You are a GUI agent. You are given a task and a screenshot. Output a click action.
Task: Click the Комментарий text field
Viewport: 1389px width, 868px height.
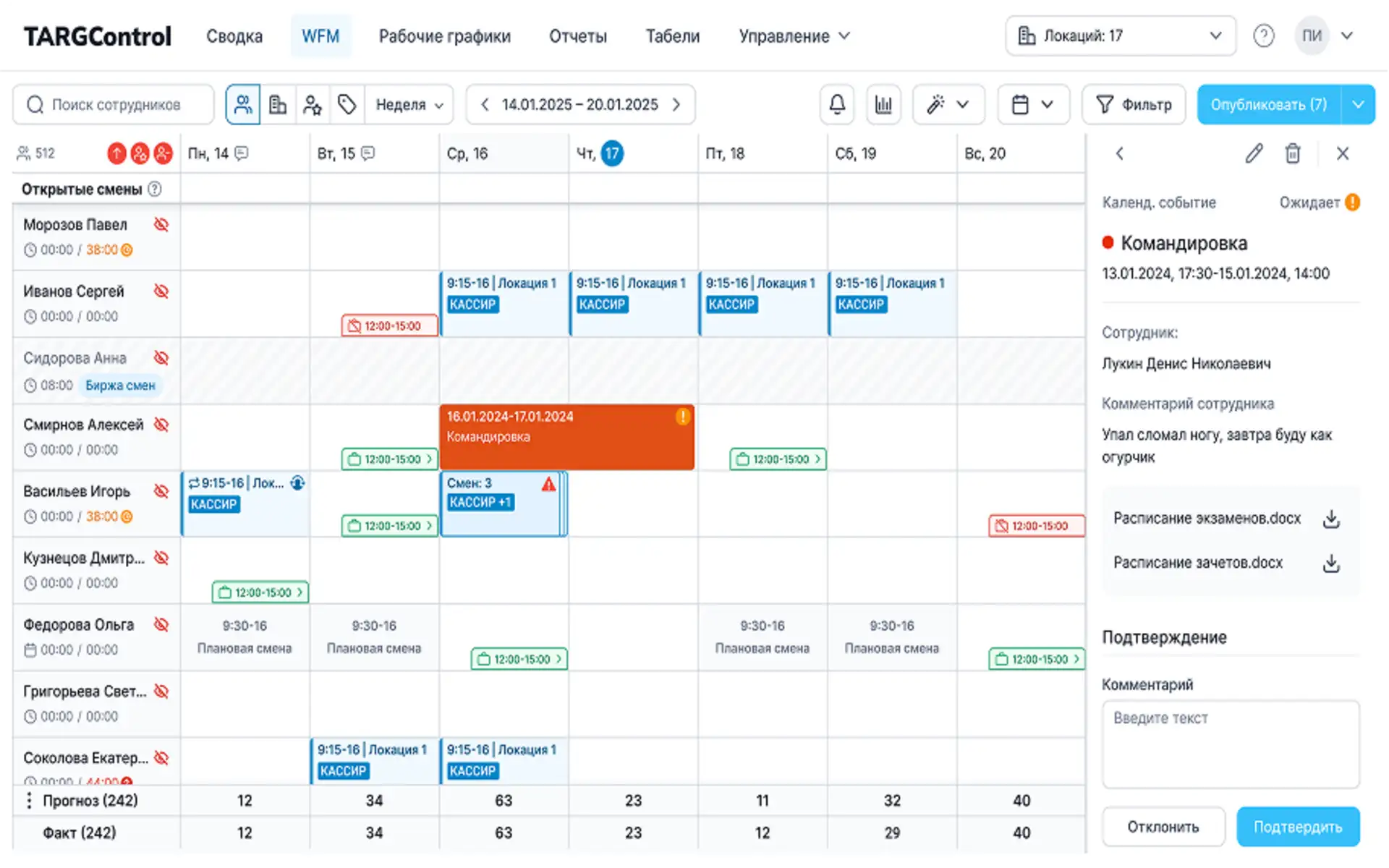point(1230,744)
